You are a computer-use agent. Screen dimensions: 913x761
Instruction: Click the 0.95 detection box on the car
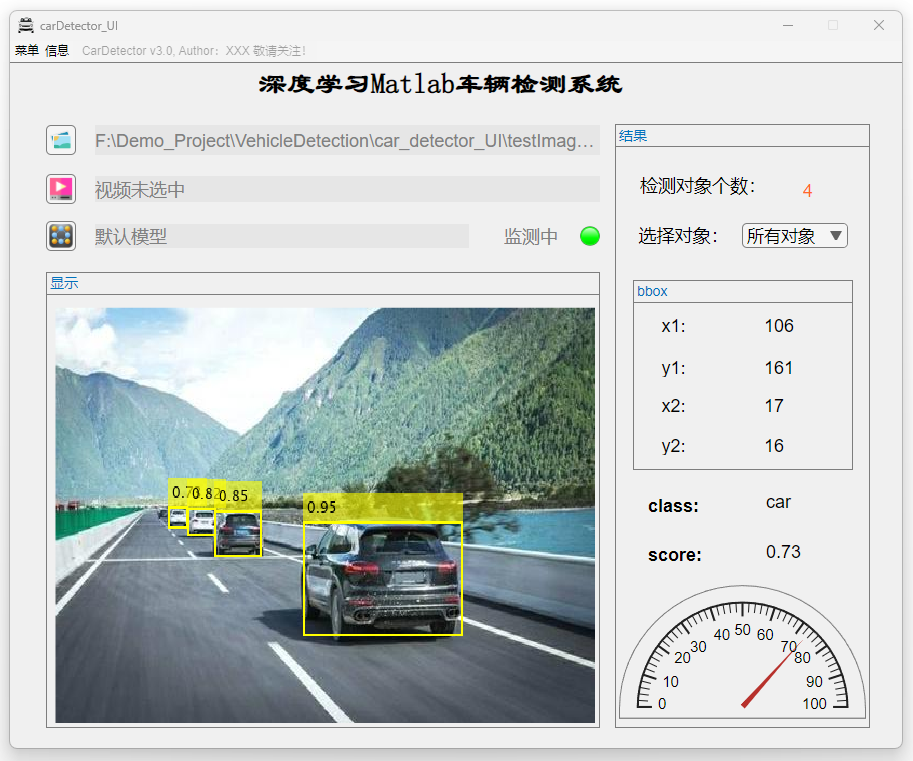[383, 578]
